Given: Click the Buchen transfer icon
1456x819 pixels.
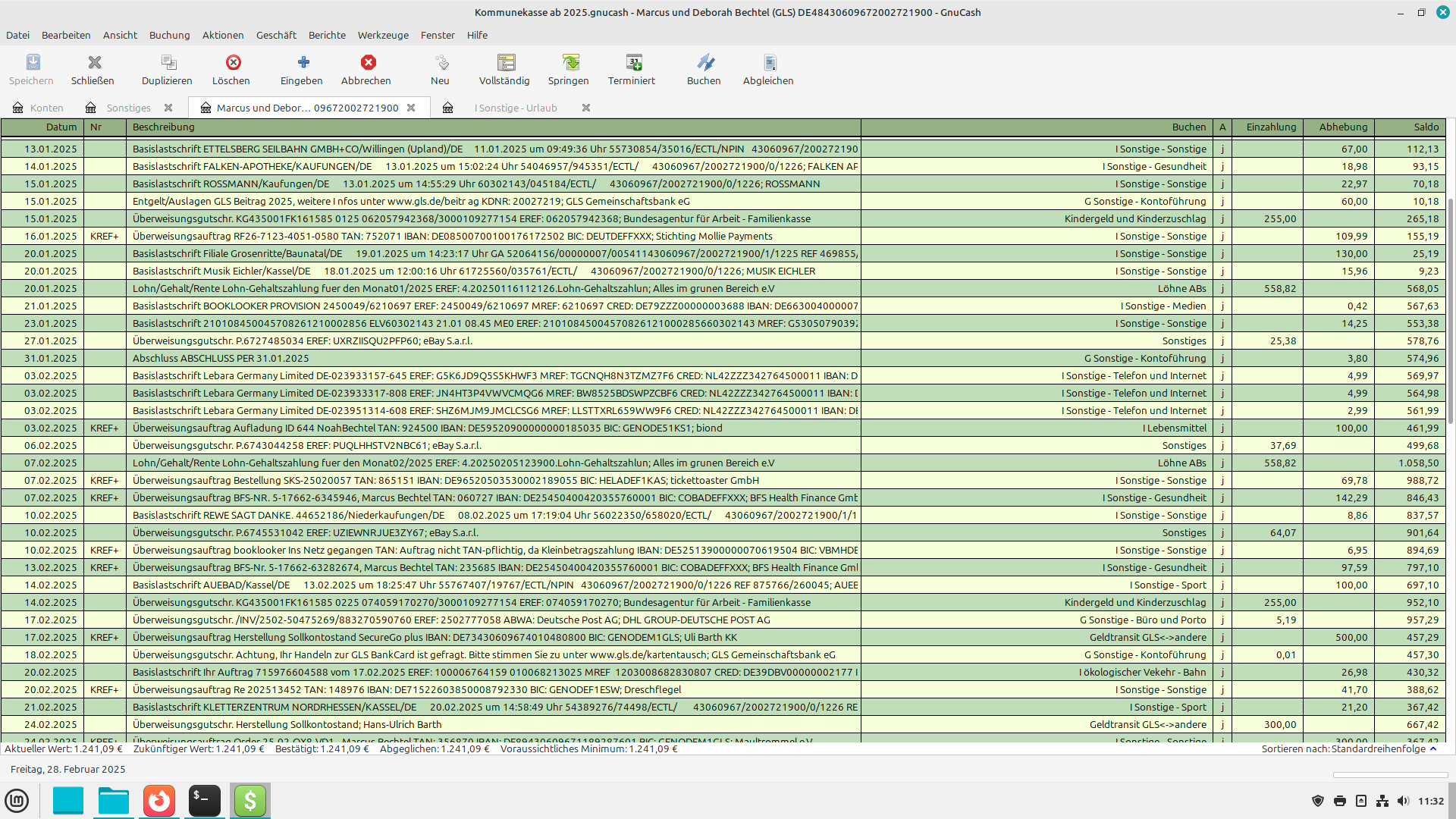Looking at the screenshot, I should tap(705, 62).
